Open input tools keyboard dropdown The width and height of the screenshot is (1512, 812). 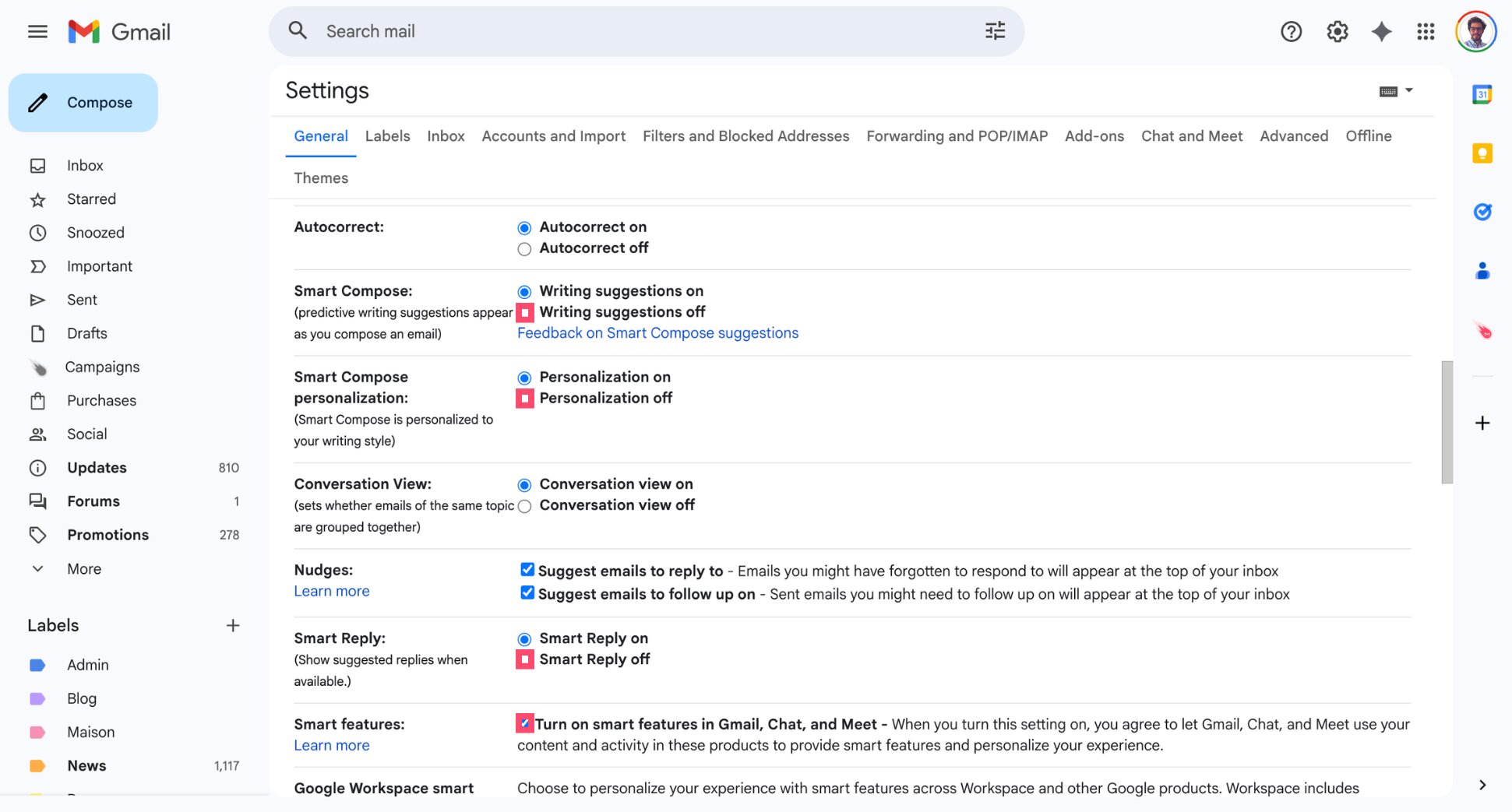pyautogui.click(x=1395, y=91)
